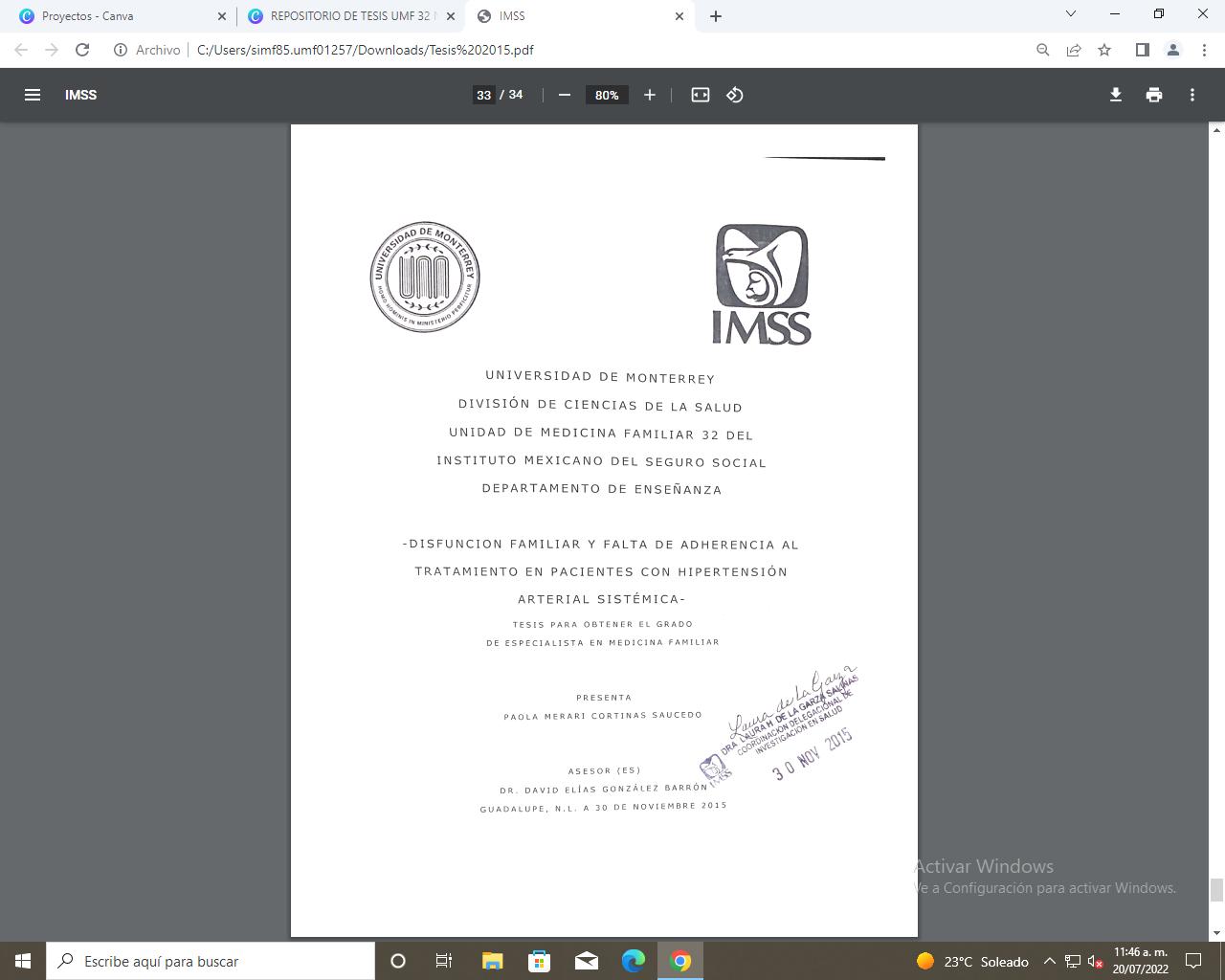The width and height of the screenshot is (1225, 980).
Task: Click the muted volume icon
Action: pyautogui.click(x=1096, y=961)
